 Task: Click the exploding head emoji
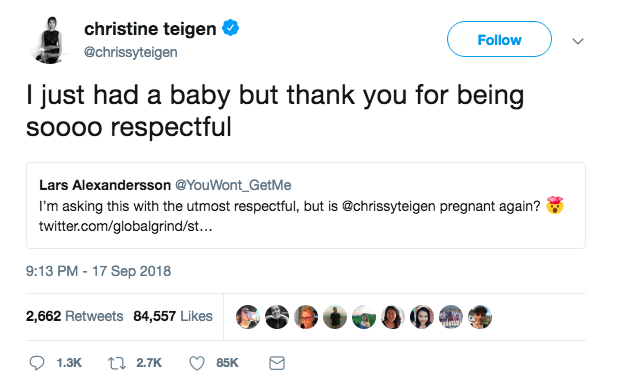(555, 205)
